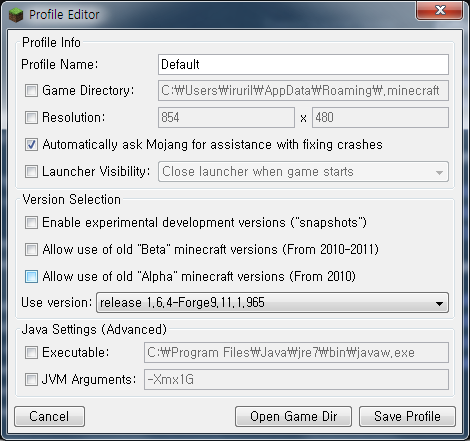Click the Open Game Dir button
This screenshot has height=441, width=470.
tap(293, 417)
